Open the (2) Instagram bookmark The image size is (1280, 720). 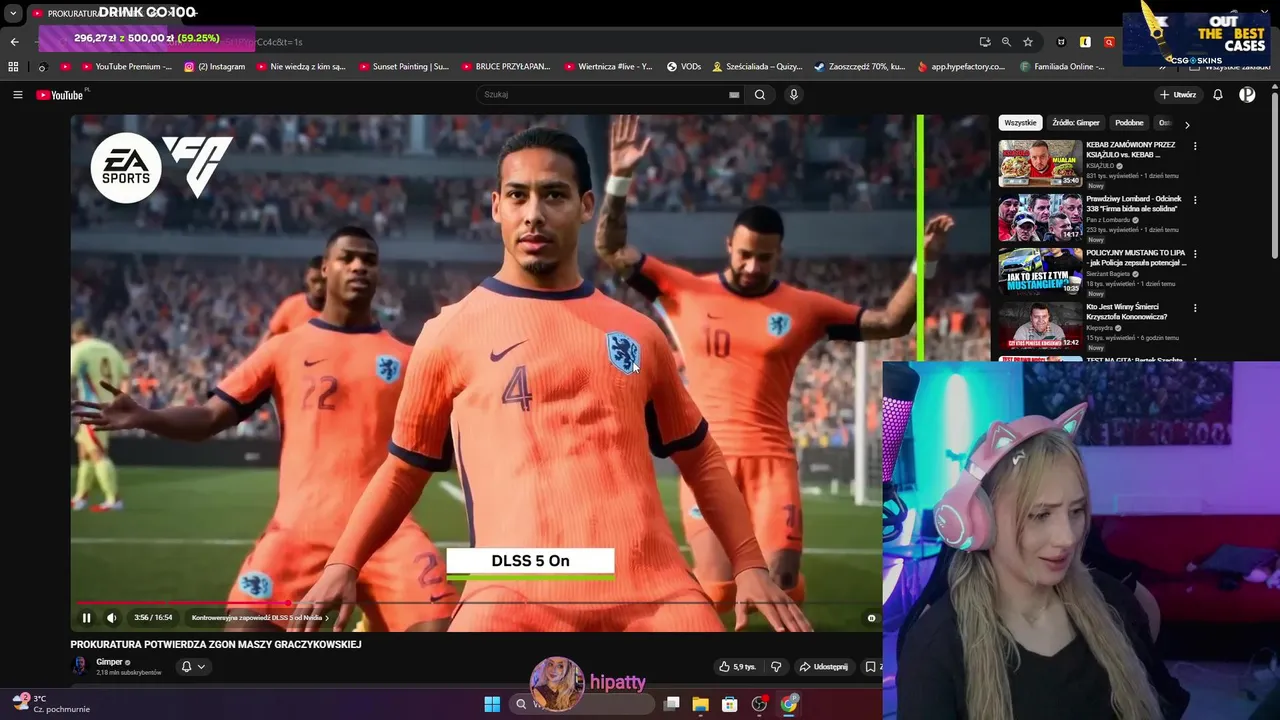tap(214, 67)
